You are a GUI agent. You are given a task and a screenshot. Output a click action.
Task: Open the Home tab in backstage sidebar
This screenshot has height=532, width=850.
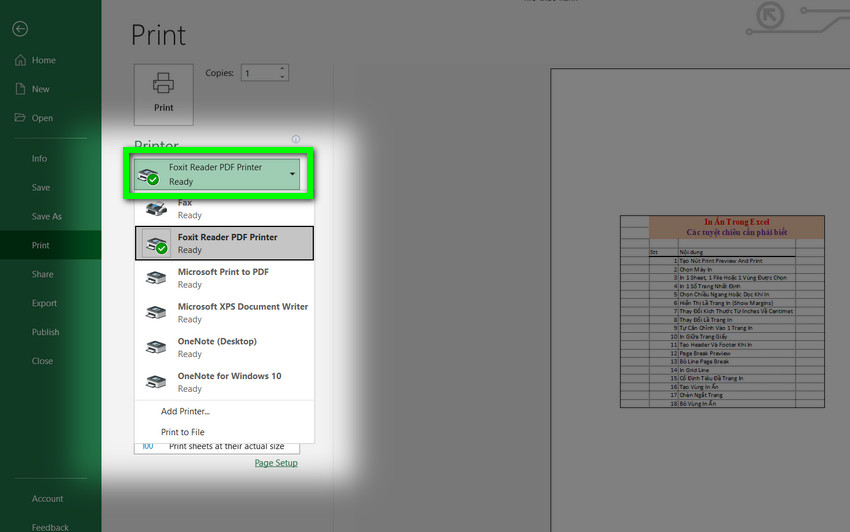[x=43, y=60]
